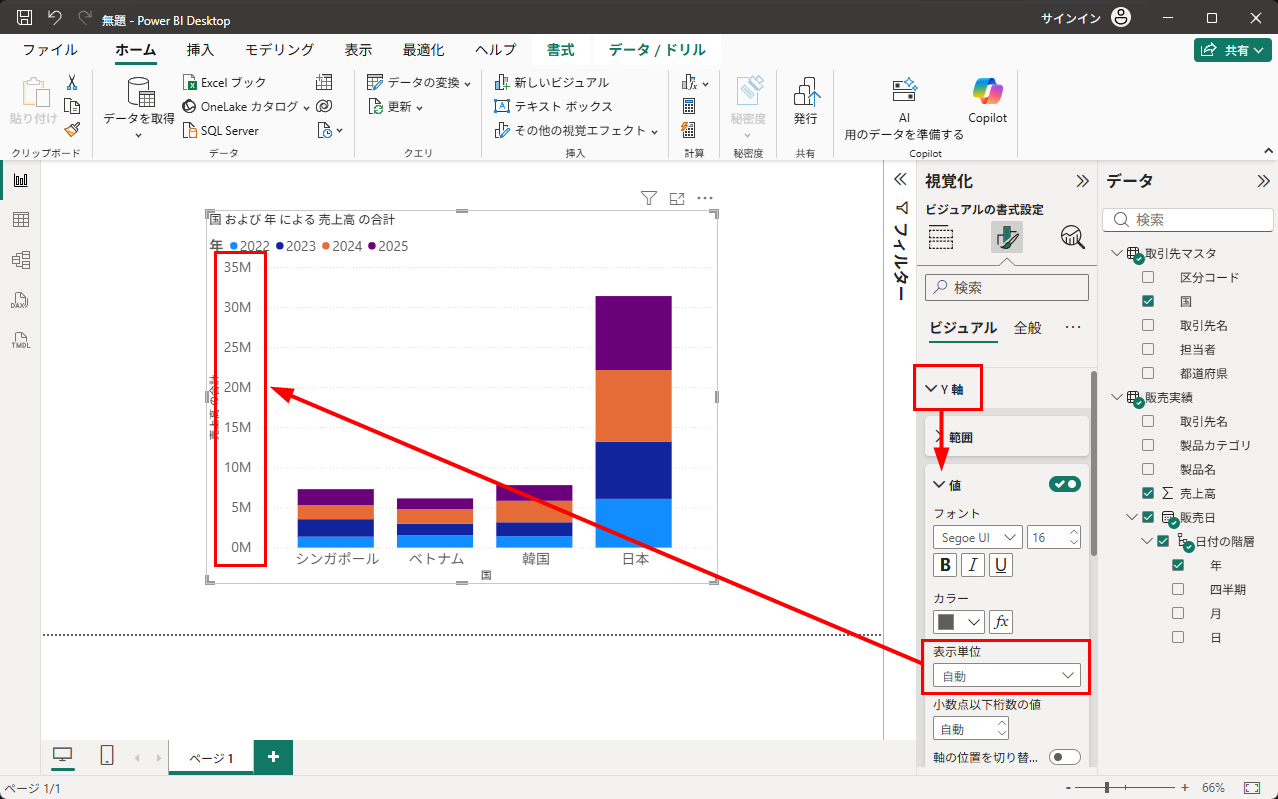1278x799 pixels.
Task: Open the more options ellipsis above chart
Action: click(705, 198)
